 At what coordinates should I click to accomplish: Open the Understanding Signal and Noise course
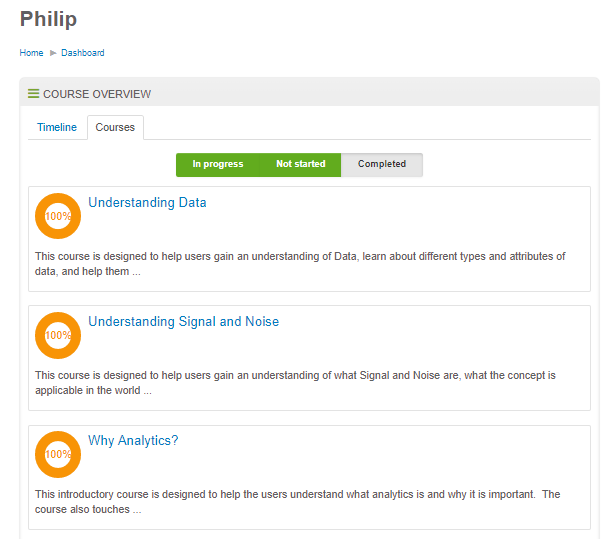[183, 321]
